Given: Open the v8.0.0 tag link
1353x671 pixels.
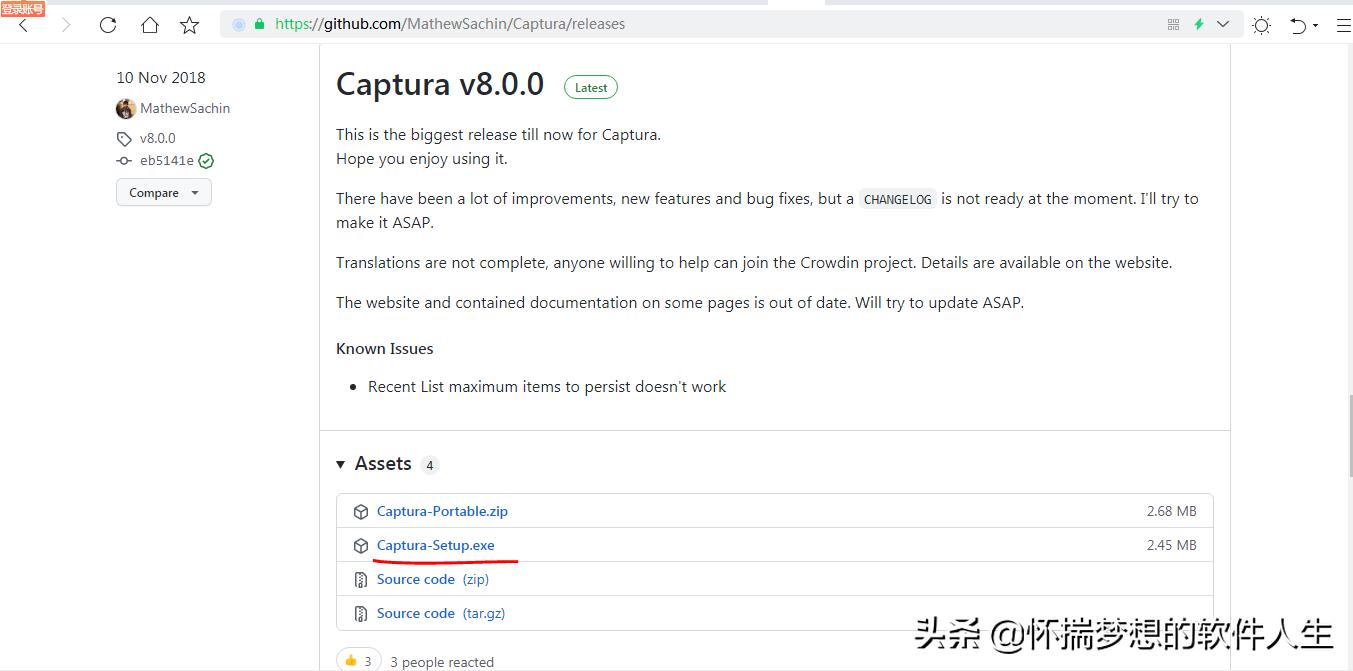Looking at the screenshot, I should [157, 138].
